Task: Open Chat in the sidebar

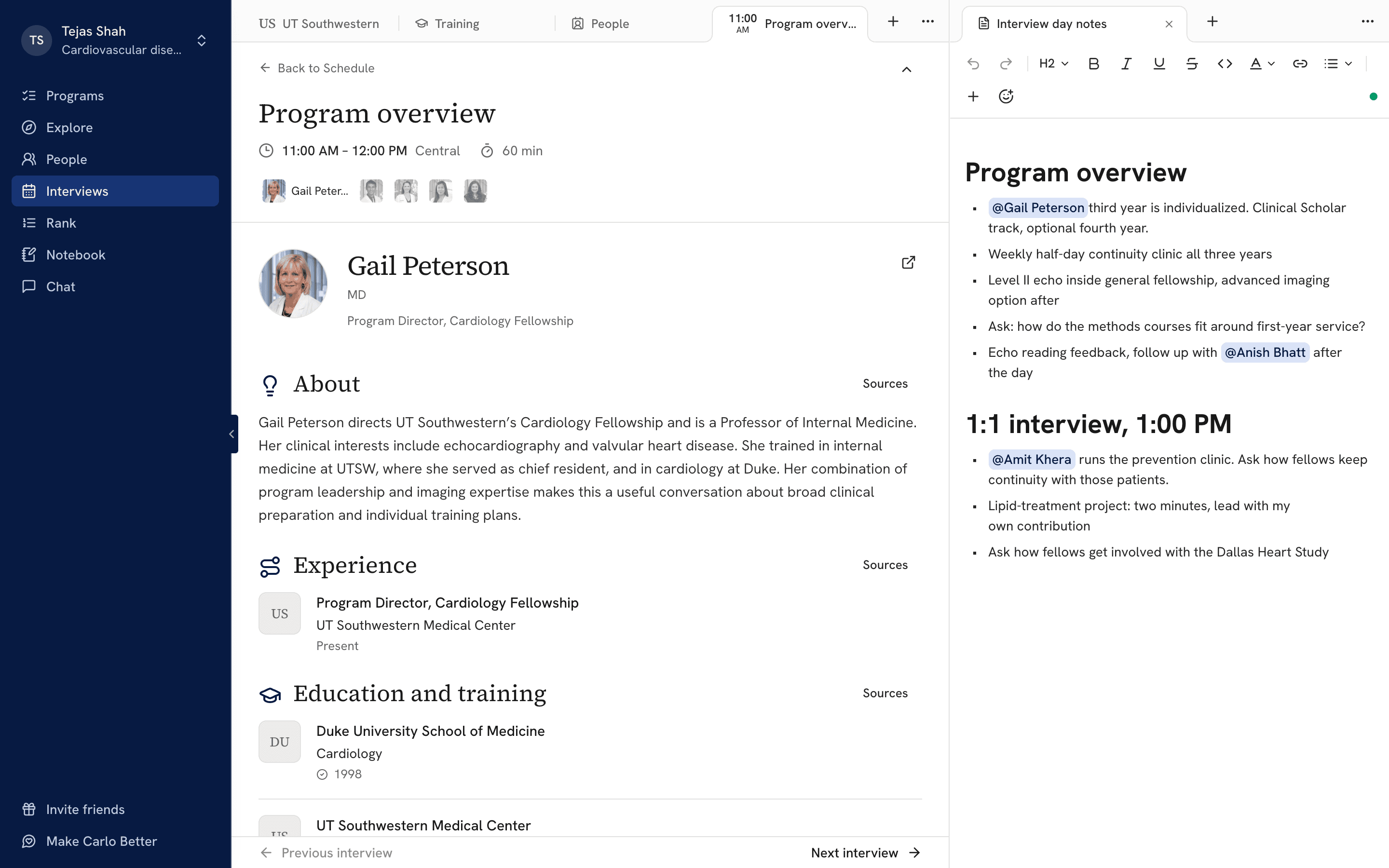Action: (115, 286)
